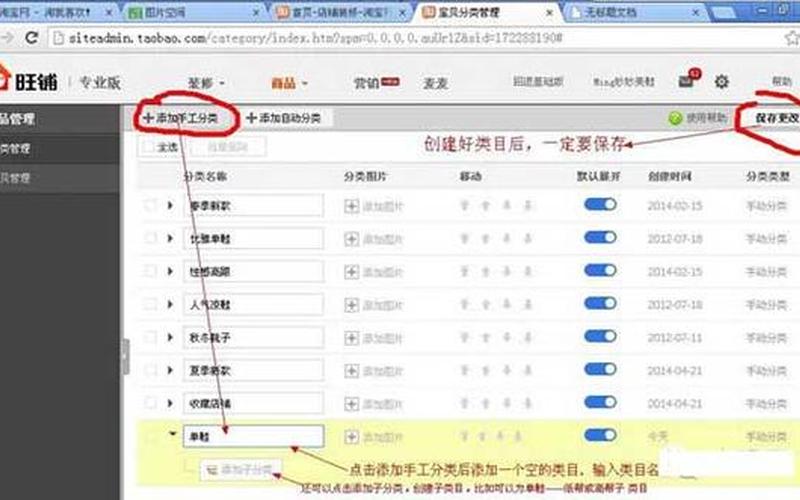Image resolution: width=800 pixels, height=500 pixels.
Task: Click add-image icon for 收藏店铺 row
Action: pyautogui.click(x=351, y=404)
